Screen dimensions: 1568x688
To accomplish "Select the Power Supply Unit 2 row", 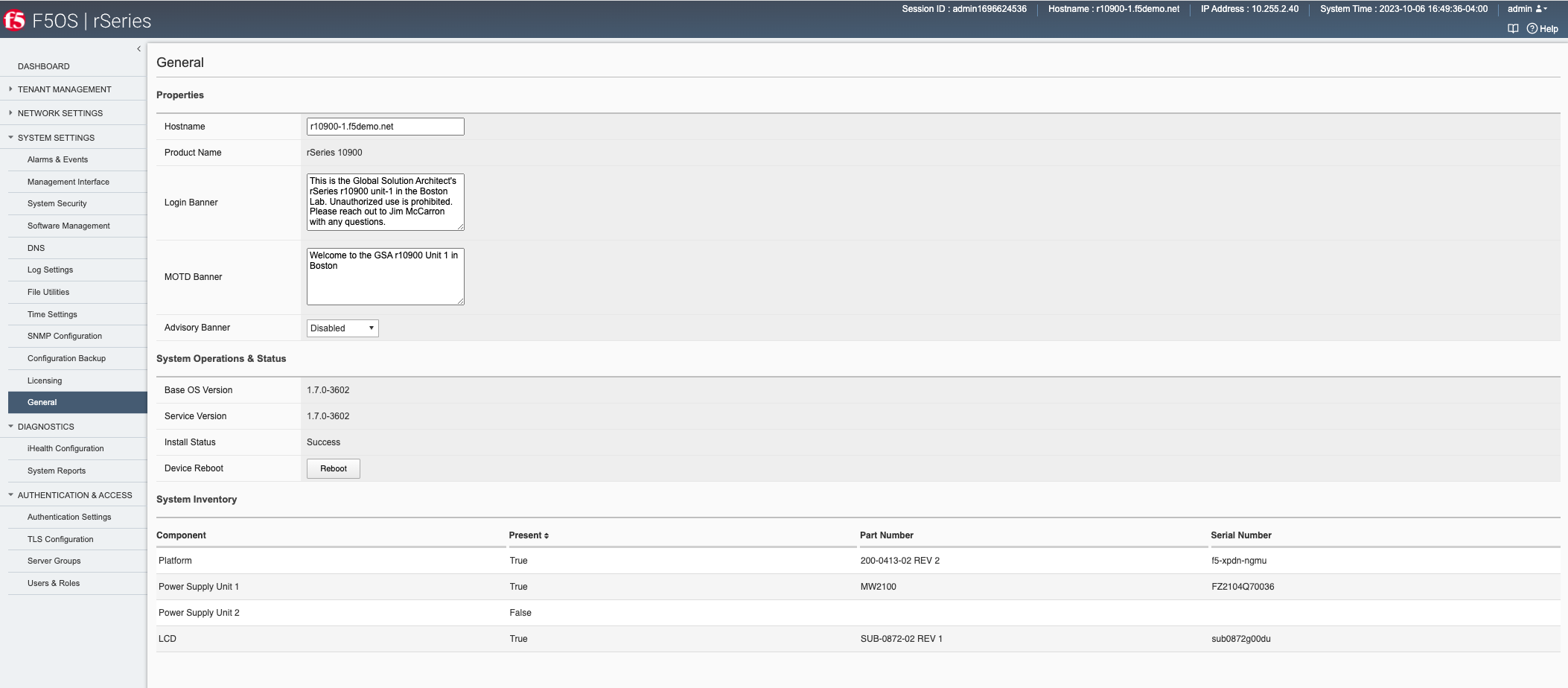I will (x=858, y=613).
